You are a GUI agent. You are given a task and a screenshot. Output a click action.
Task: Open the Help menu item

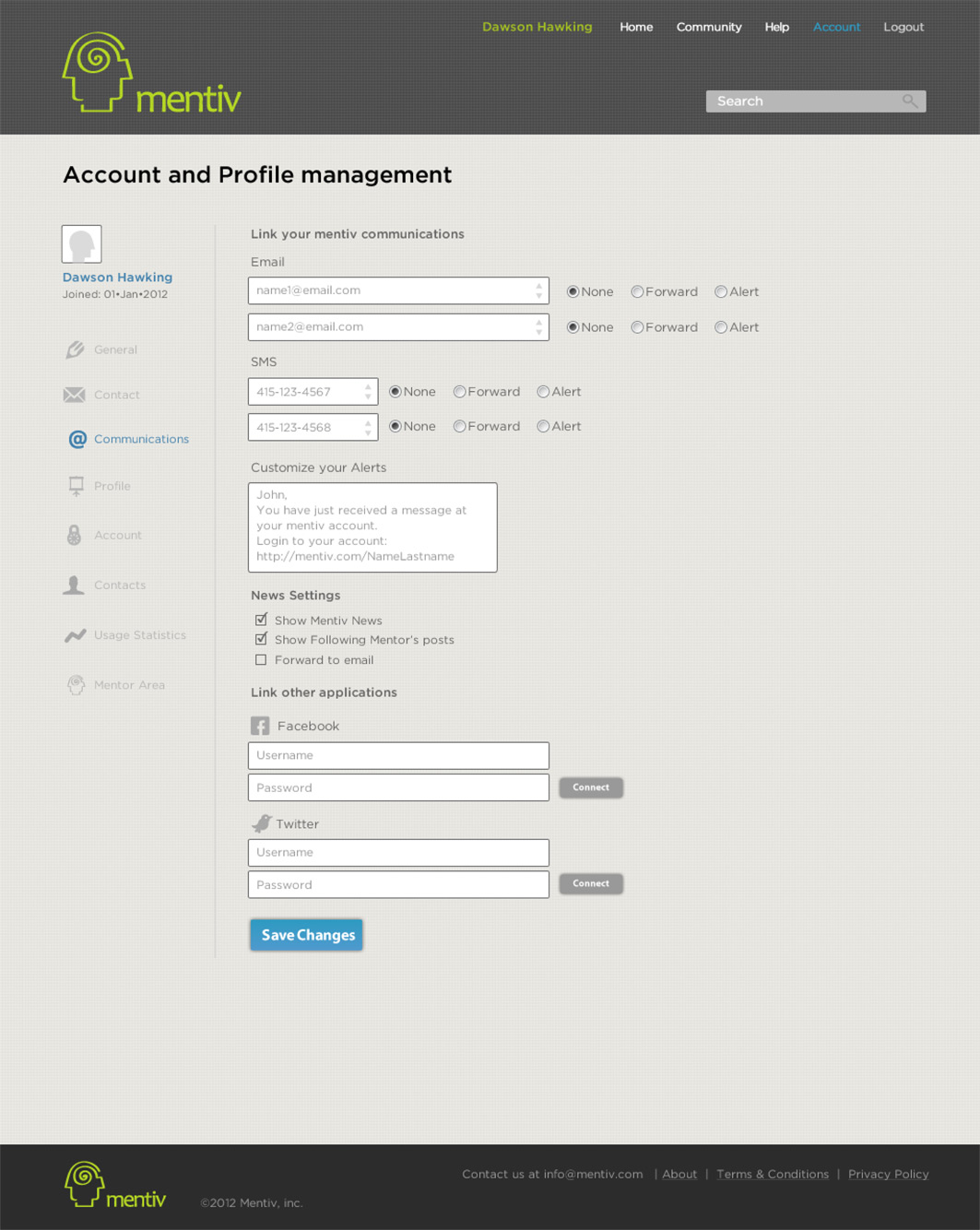pyautogui.click(x=776, y=27)
